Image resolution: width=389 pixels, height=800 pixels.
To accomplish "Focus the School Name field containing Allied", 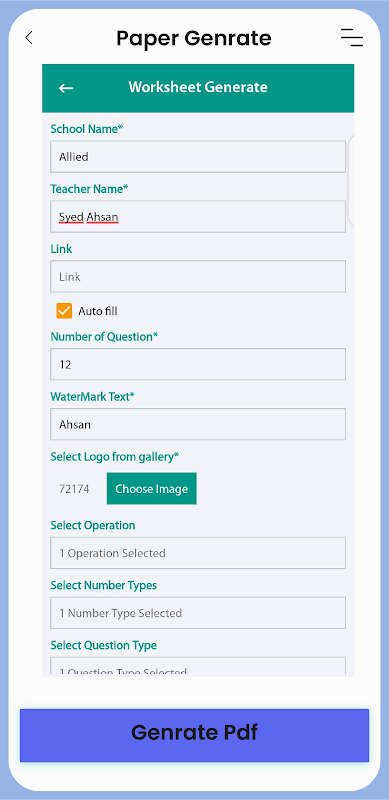I will coord(198,157).
